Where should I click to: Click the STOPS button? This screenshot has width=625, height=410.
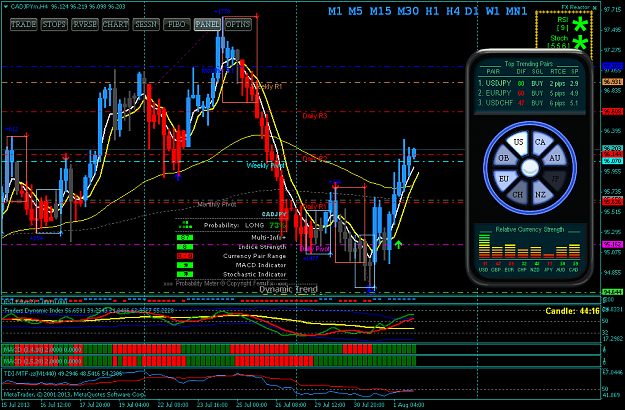click(x=54, y=24)
